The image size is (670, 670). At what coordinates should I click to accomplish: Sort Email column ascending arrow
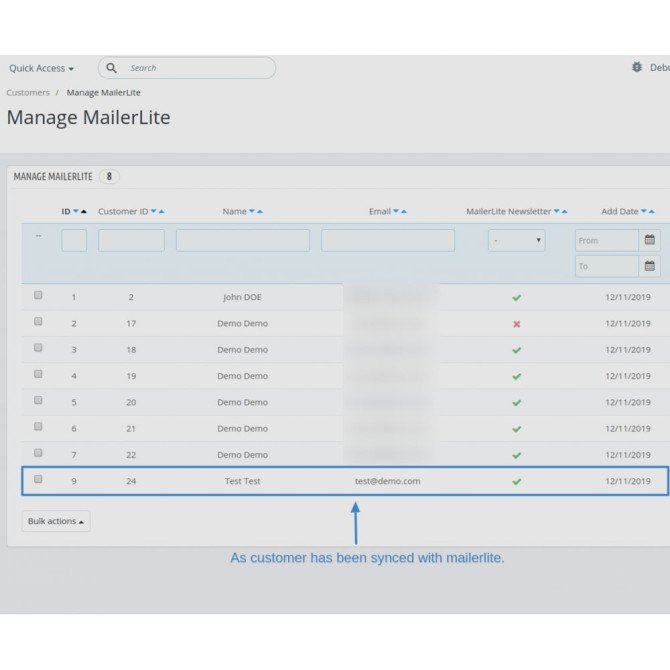[404, 212]
